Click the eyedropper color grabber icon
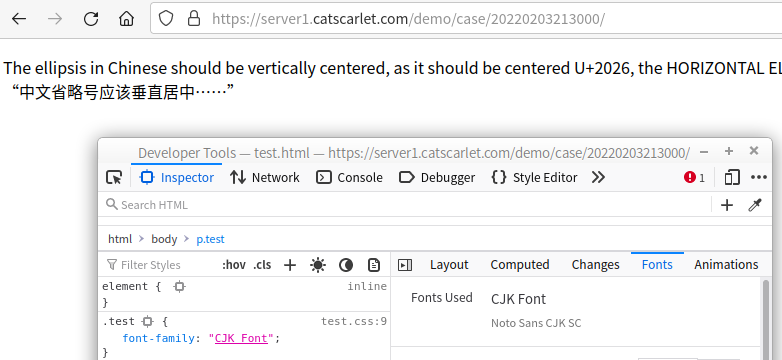Screen dimensions: 782x360 tap(755, 205)
